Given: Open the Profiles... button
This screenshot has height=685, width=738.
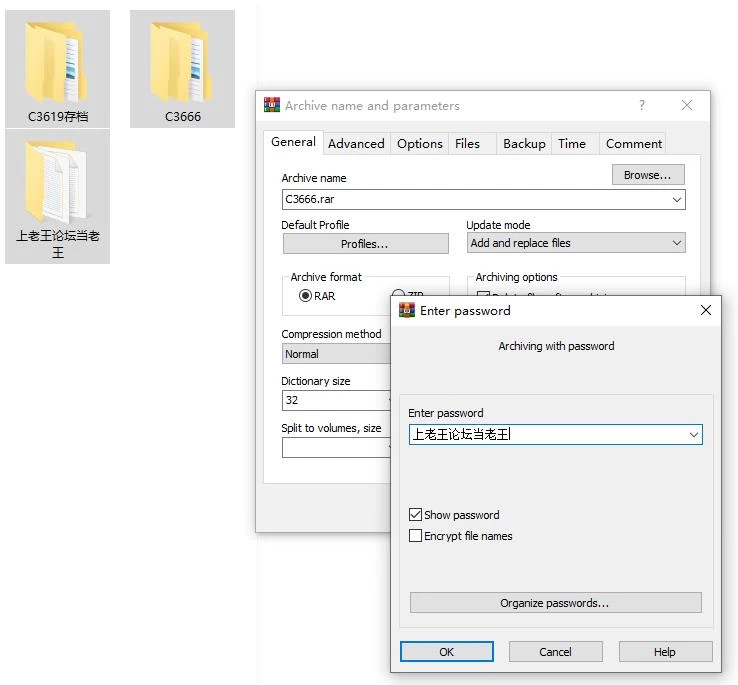Looking at the screenshot, I should point(365,244).
